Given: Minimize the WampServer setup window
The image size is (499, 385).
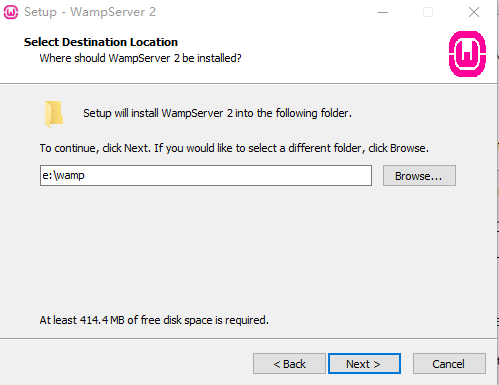Looking at the screenshot, I should (383, 12).
